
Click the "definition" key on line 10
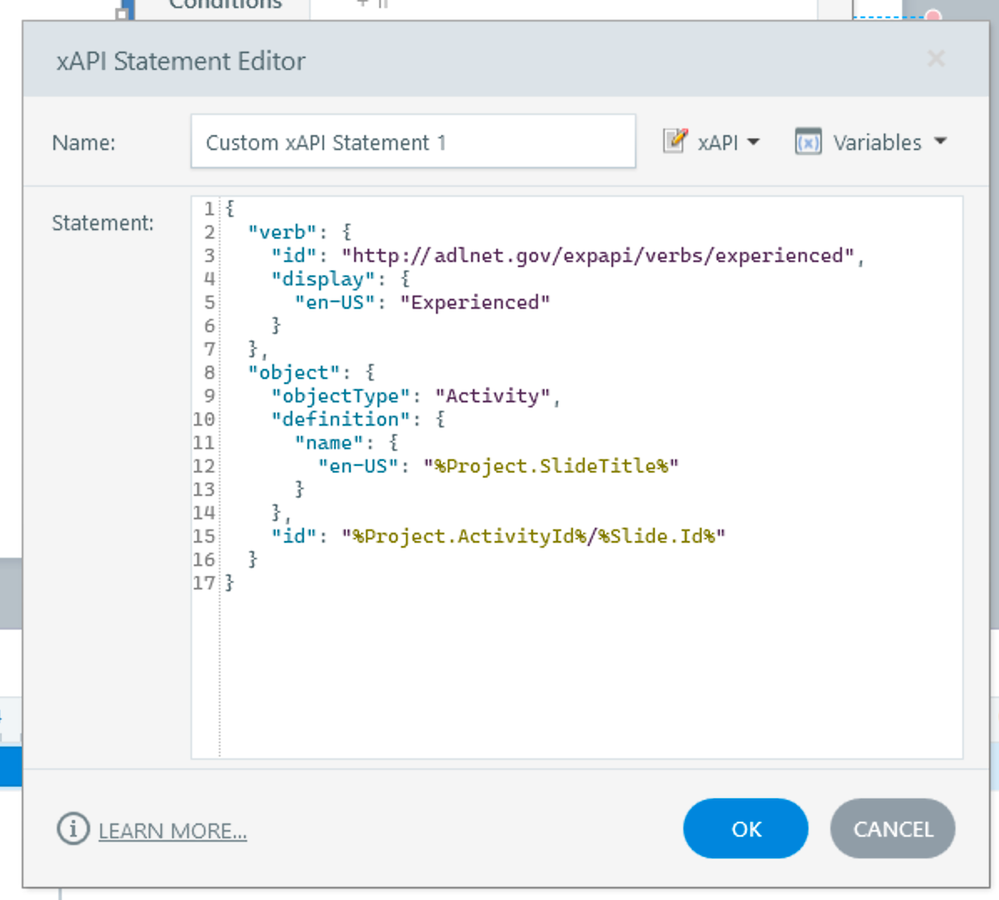335,419
